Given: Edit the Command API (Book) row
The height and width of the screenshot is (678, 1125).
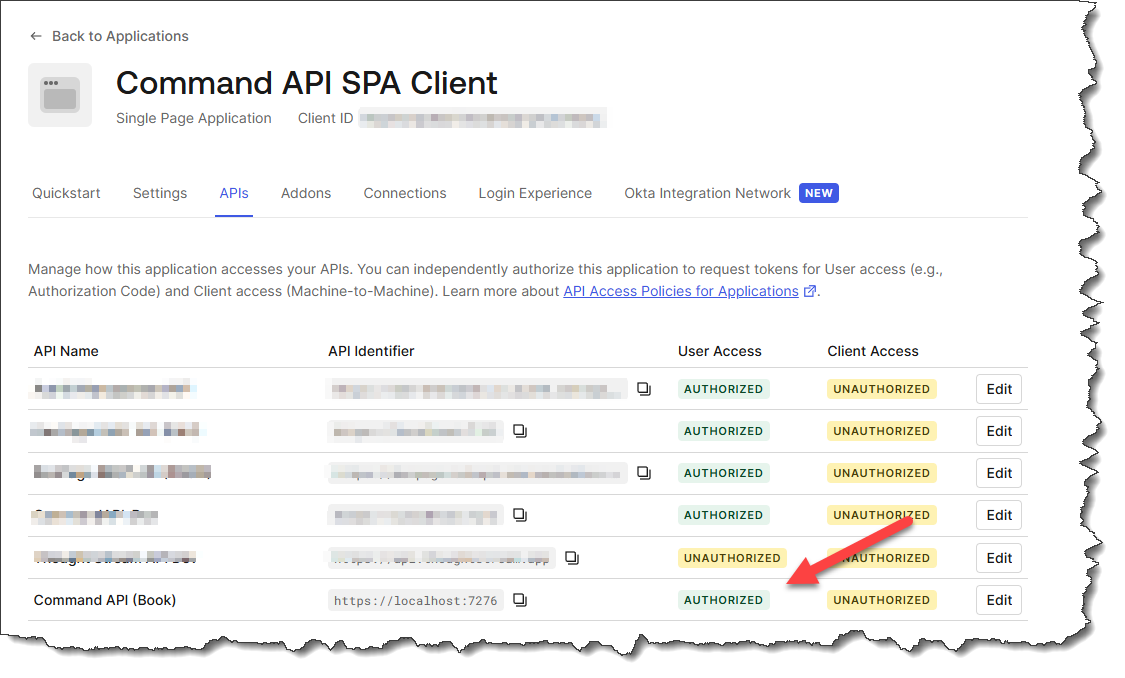Looking at the screenshot, I should (999, 600).
